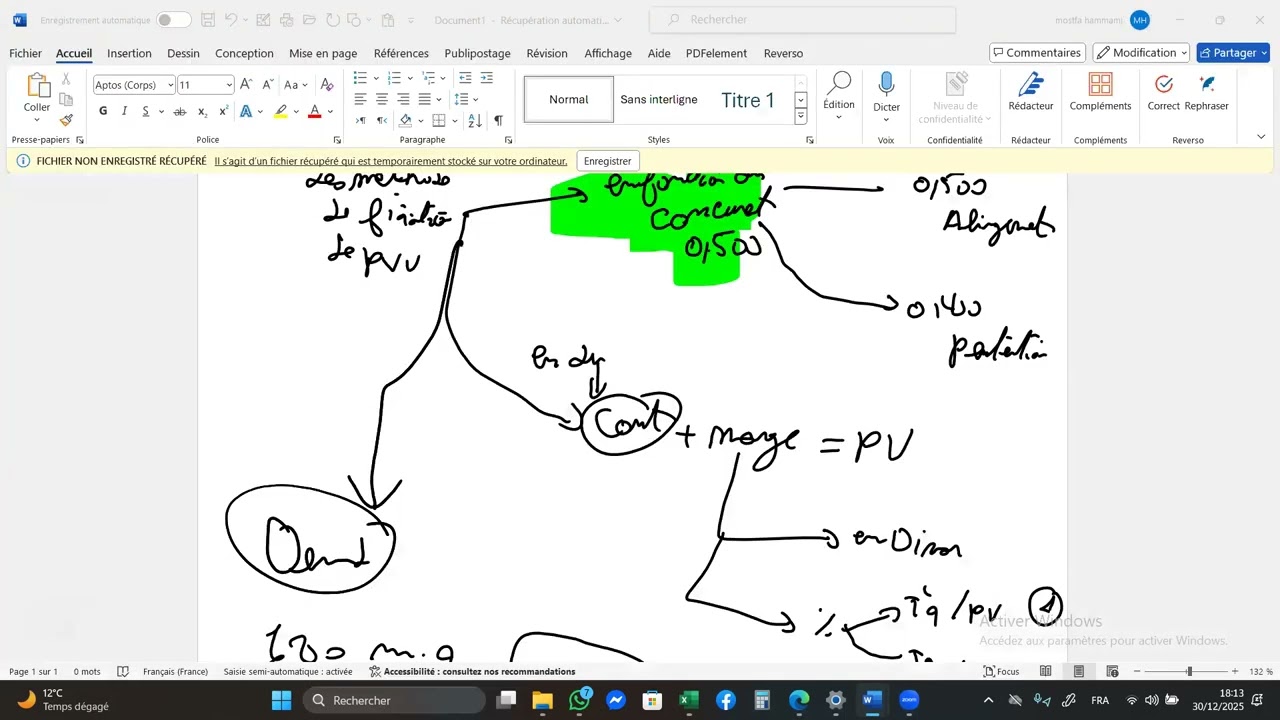
Task: Sort the selected paragraphs
Action: pos(474,120)
